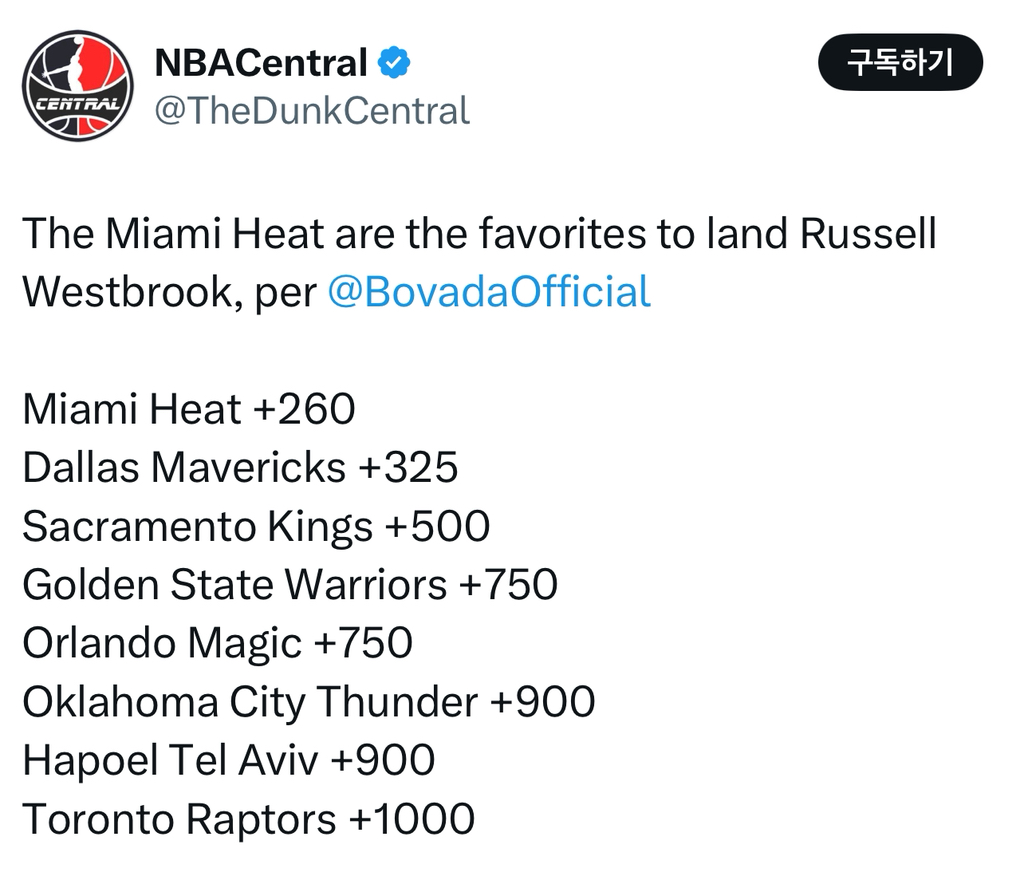
Task: Click the 'Dallas Mavericks +325' line
Action: coord(240,468)
